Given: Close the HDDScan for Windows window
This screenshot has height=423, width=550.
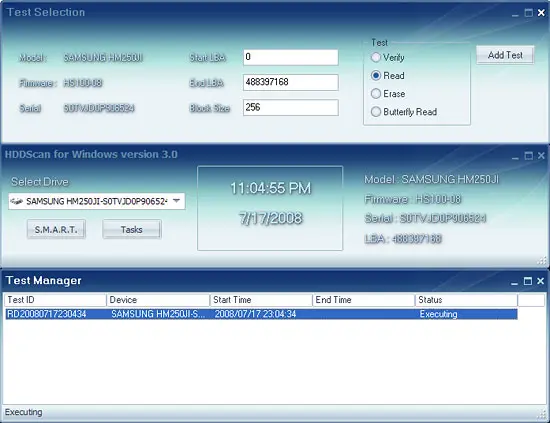Looking at the screenshot, I should [x=541, y=155].
